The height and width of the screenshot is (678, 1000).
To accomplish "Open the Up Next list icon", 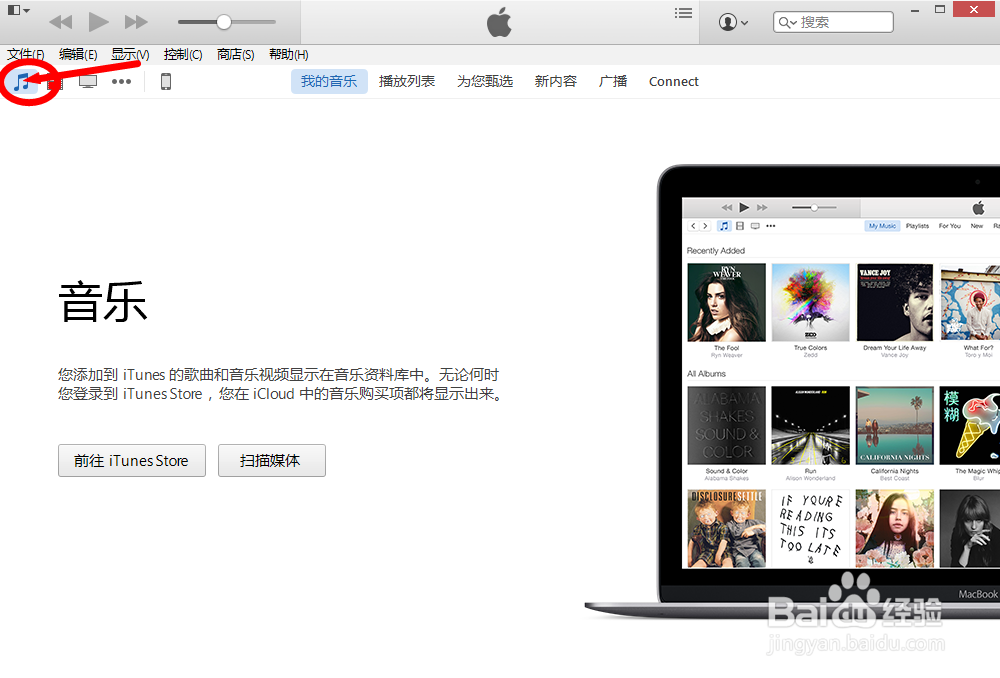I will pyautogui.click(x=683, y=13).
